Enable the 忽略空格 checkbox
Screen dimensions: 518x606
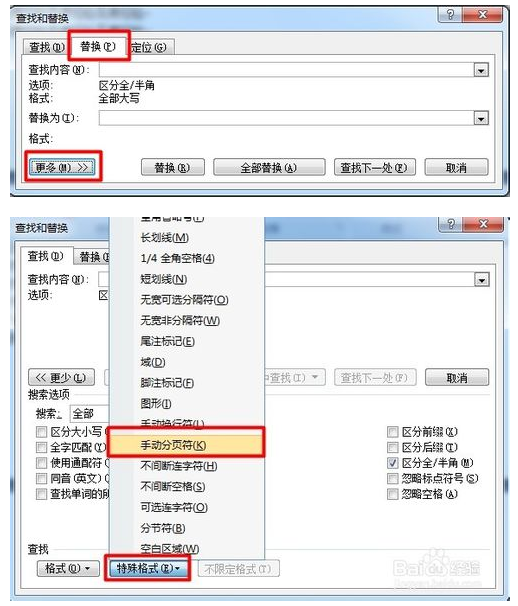392,494
